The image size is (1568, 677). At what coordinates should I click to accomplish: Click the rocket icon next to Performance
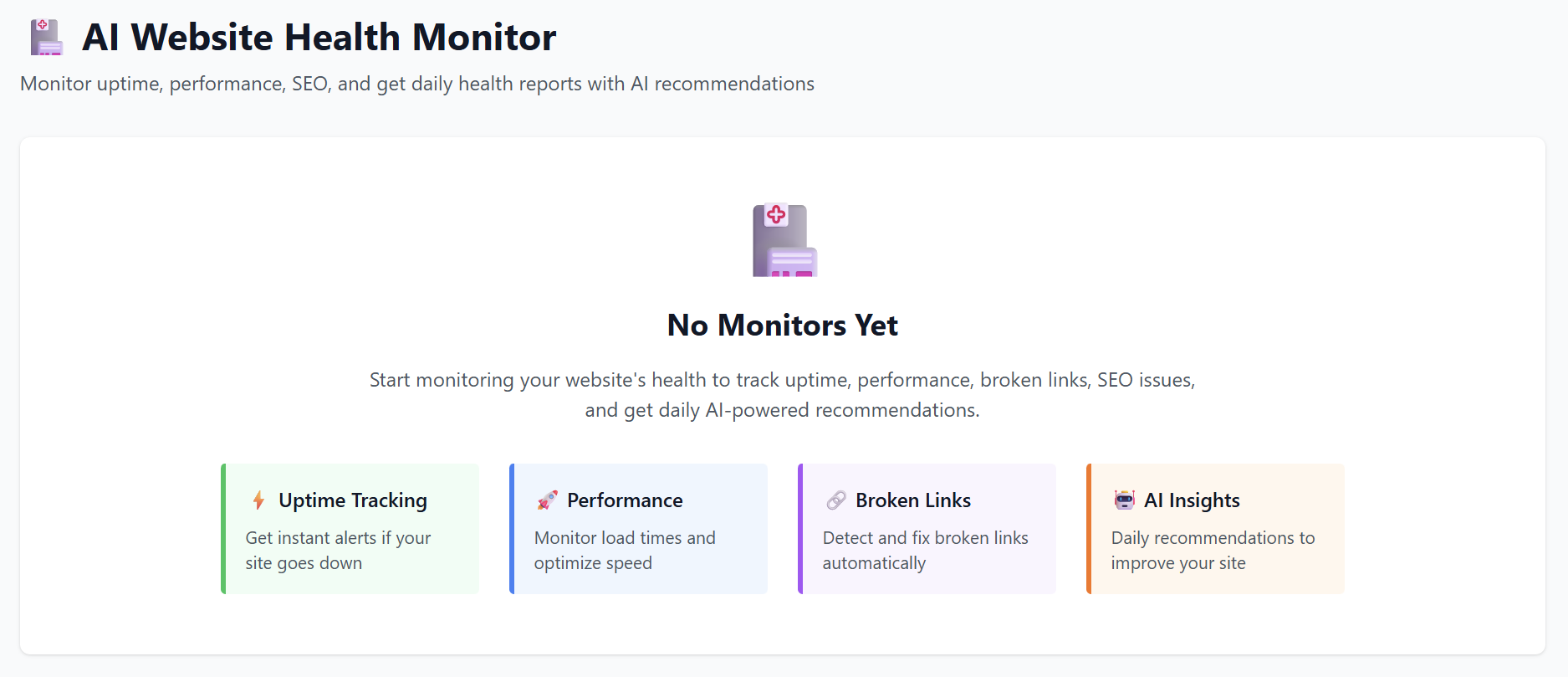[x=547, y=500]
